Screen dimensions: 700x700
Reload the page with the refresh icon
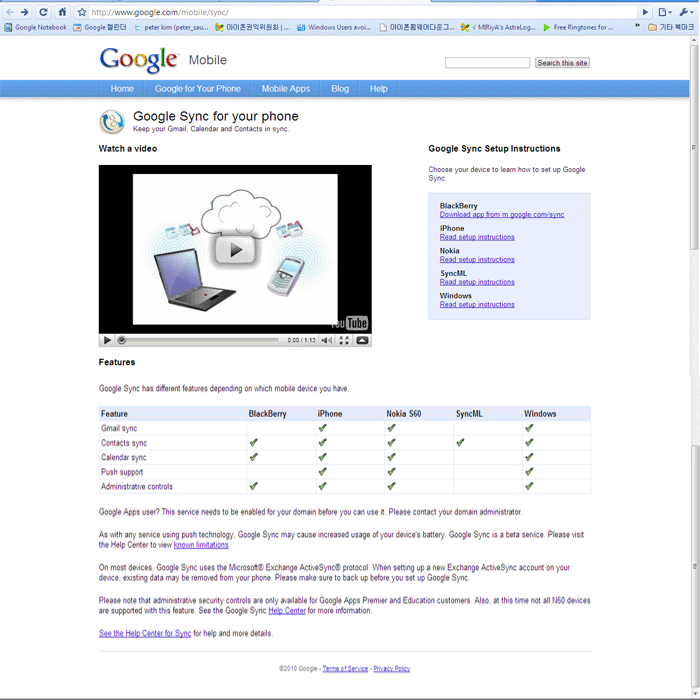coord(43,12)
